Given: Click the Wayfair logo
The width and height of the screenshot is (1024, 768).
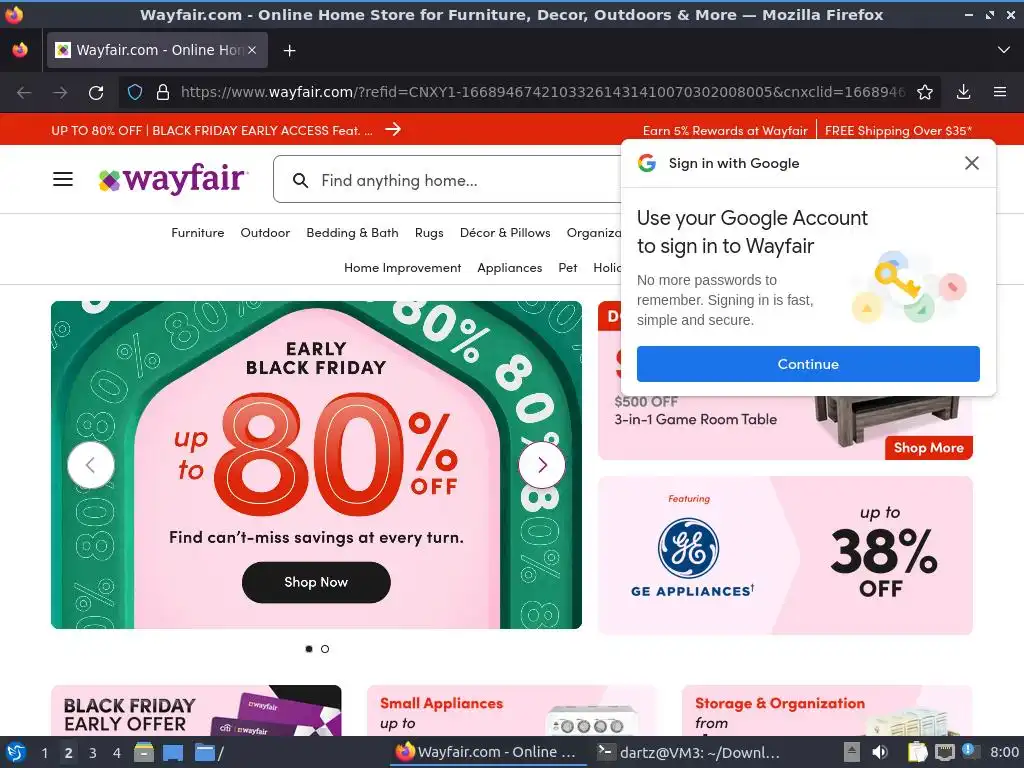Looking at the screenshot, I should (172, 179).
